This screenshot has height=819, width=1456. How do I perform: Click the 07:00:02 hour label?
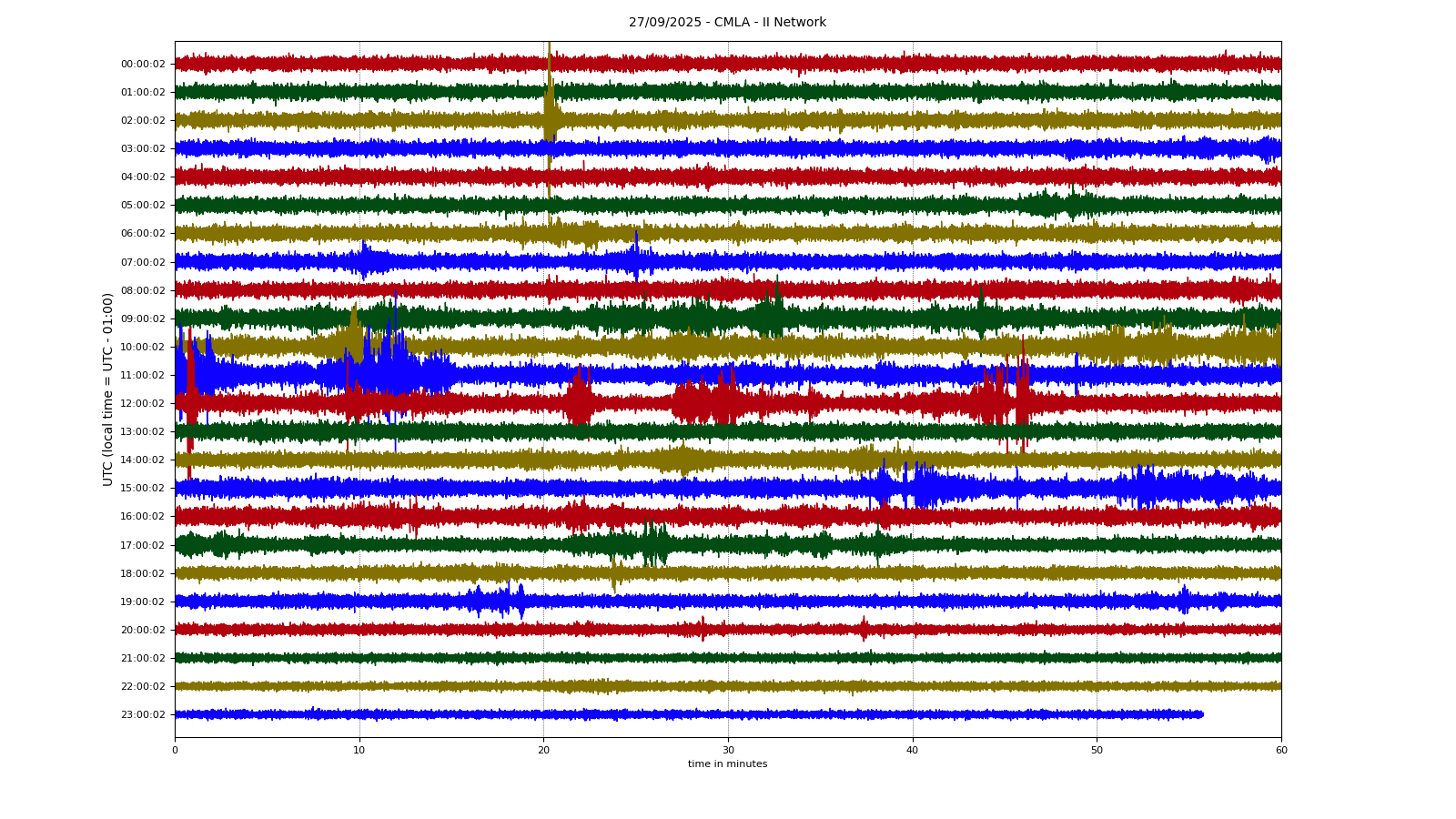[143, 262]
